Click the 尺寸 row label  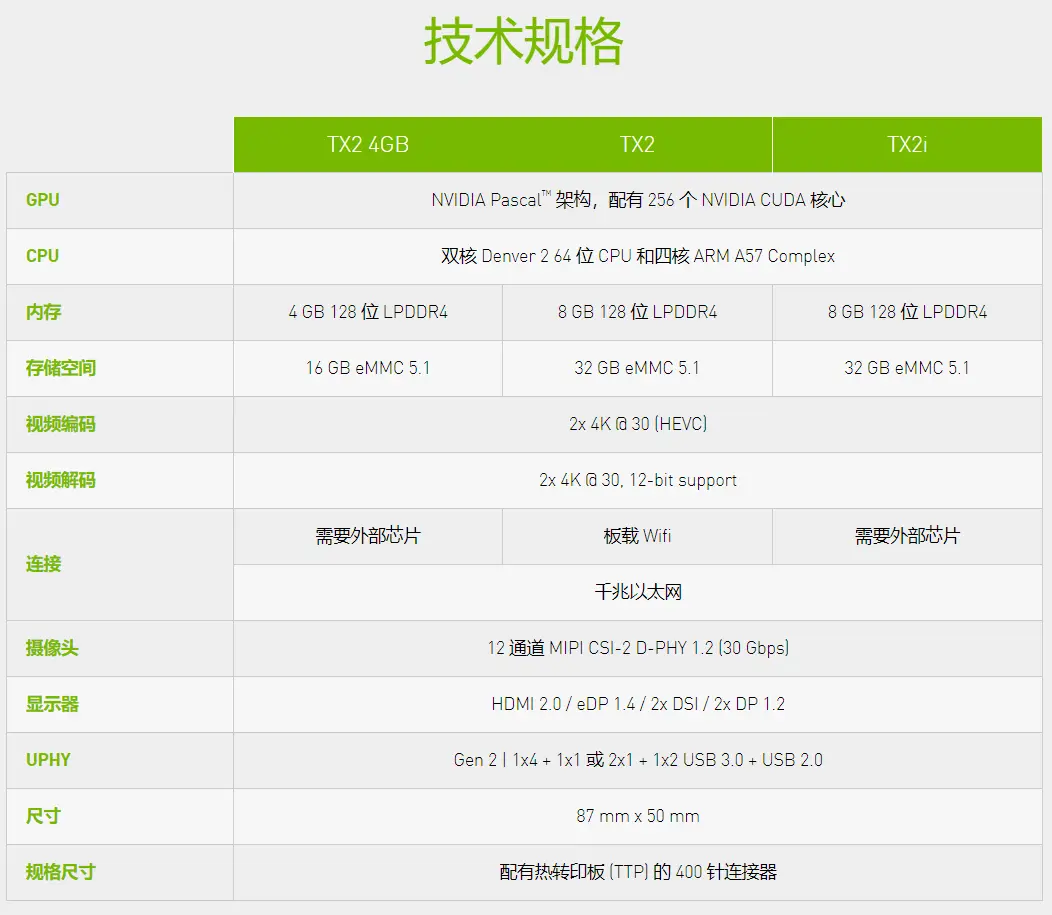[x=42, y=816]
